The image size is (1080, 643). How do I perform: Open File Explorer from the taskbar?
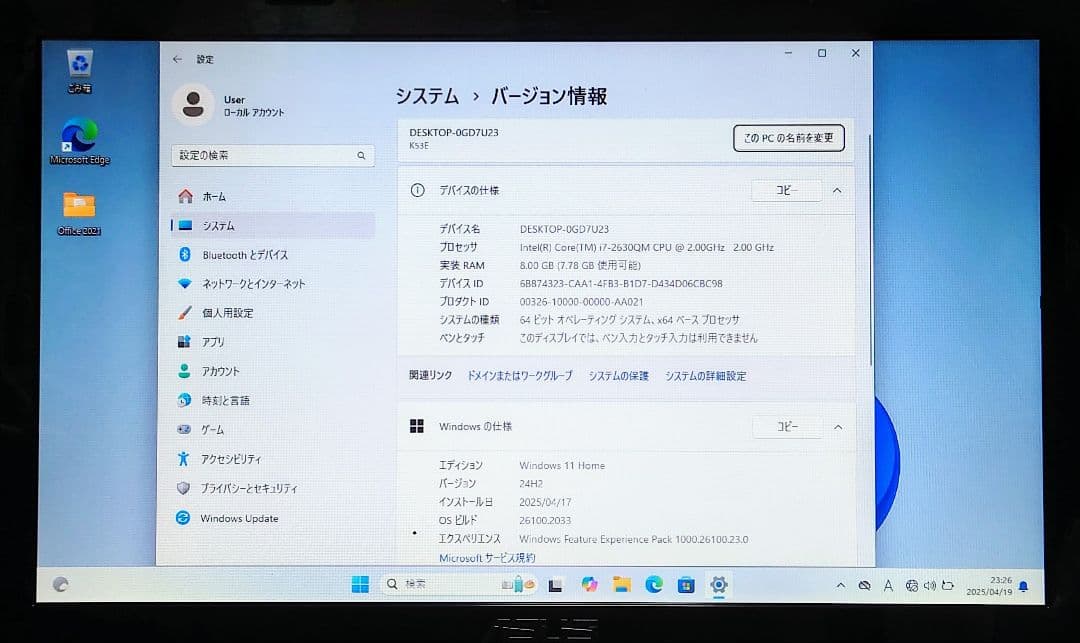click(621, 585)
